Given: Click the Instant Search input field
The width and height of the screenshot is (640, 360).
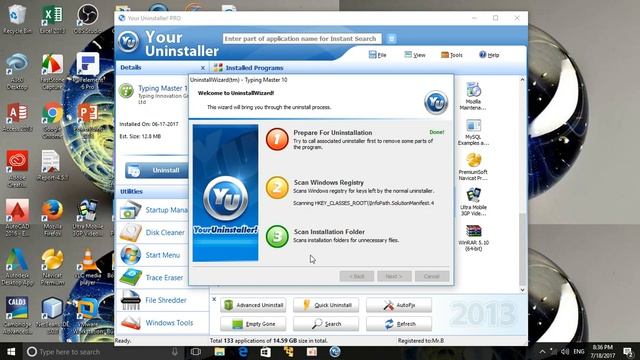Looking at the screenshot, I should (302, 39).
